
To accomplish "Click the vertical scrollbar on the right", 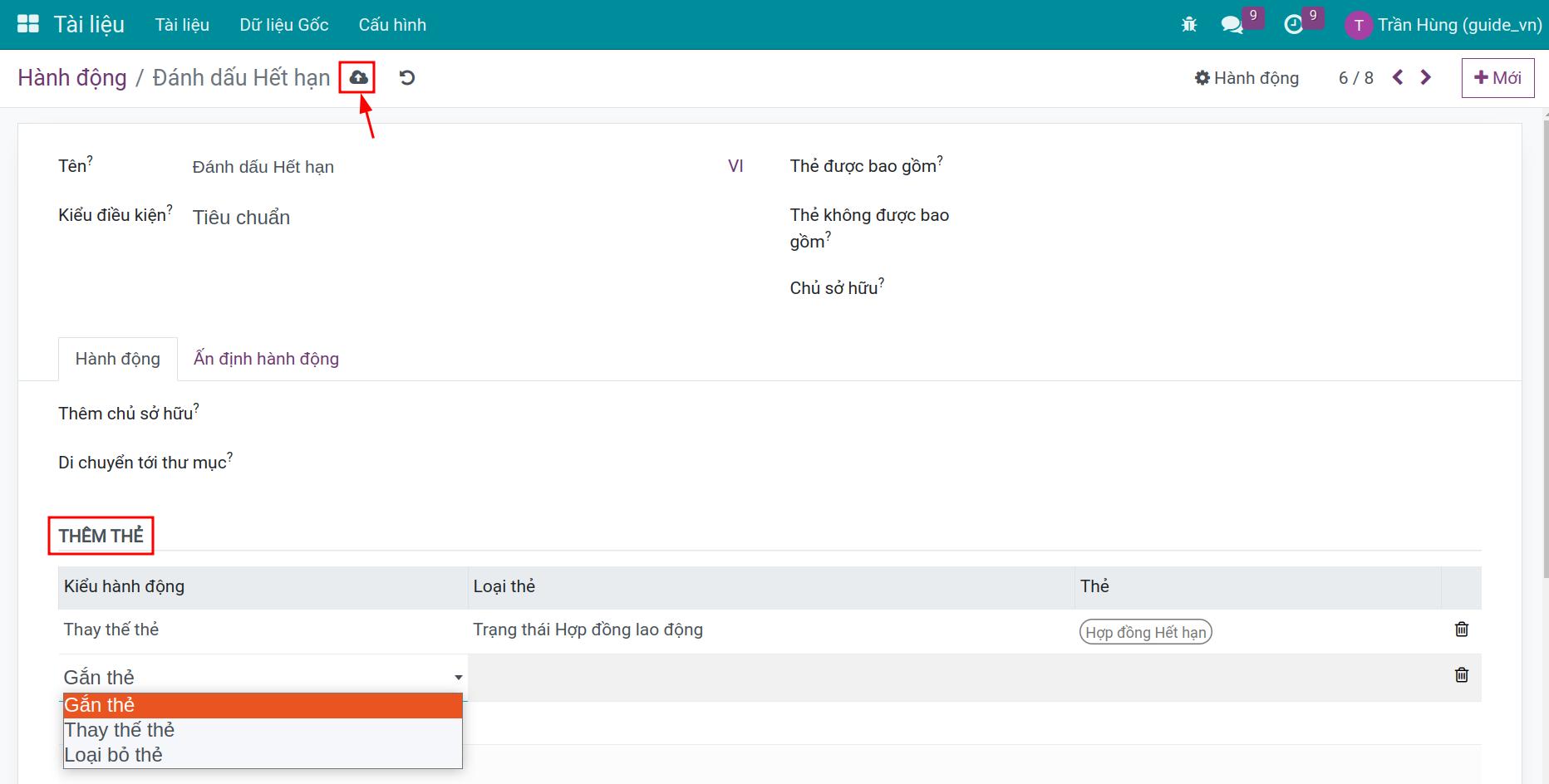I will click(x=1545, y=349).
